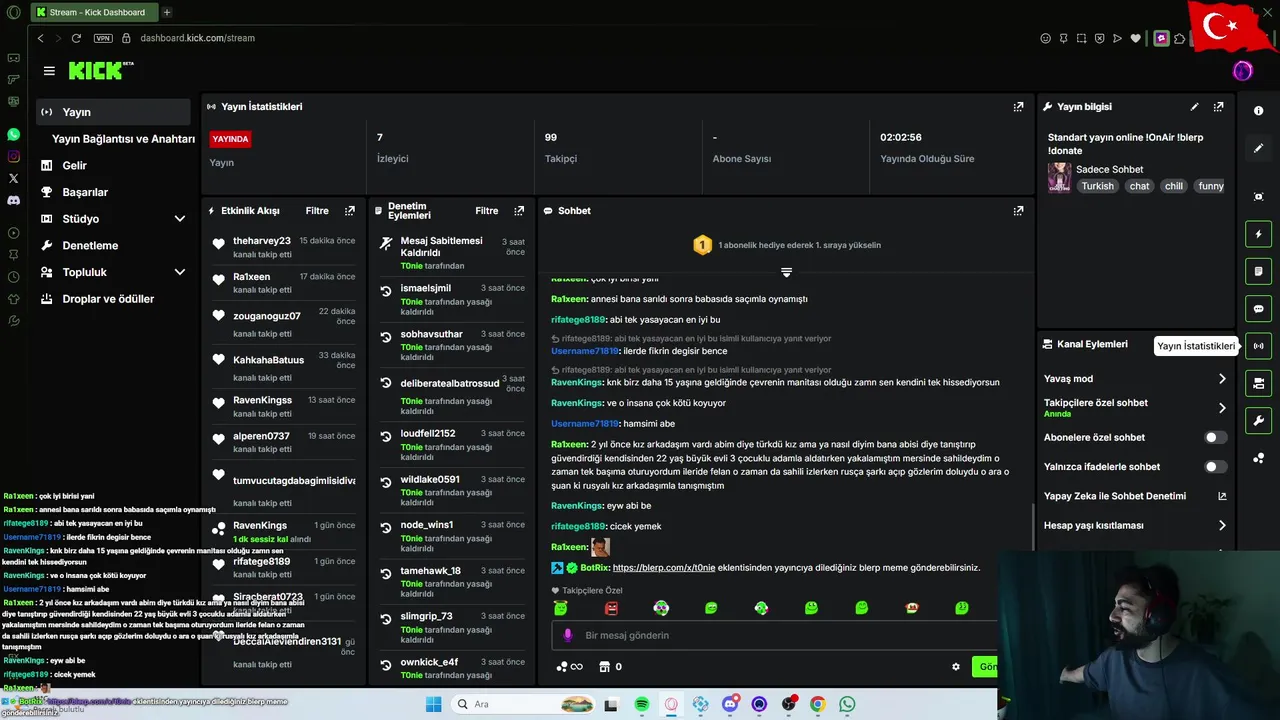
Task: Open WhatsApp in Opera sidebar
Action: point(13,134)
